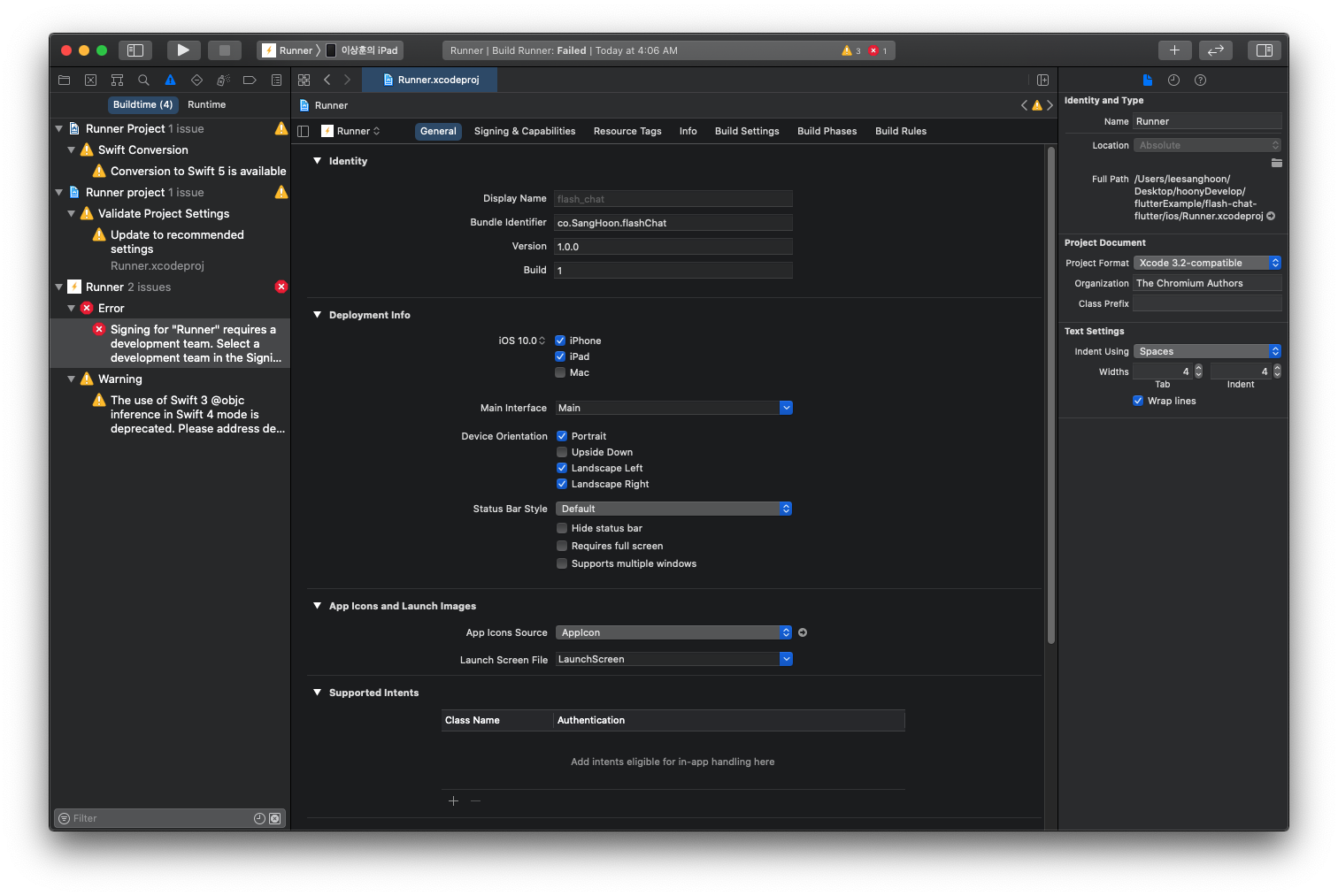Switch to the Resource Tags tab

pos(627,131)
